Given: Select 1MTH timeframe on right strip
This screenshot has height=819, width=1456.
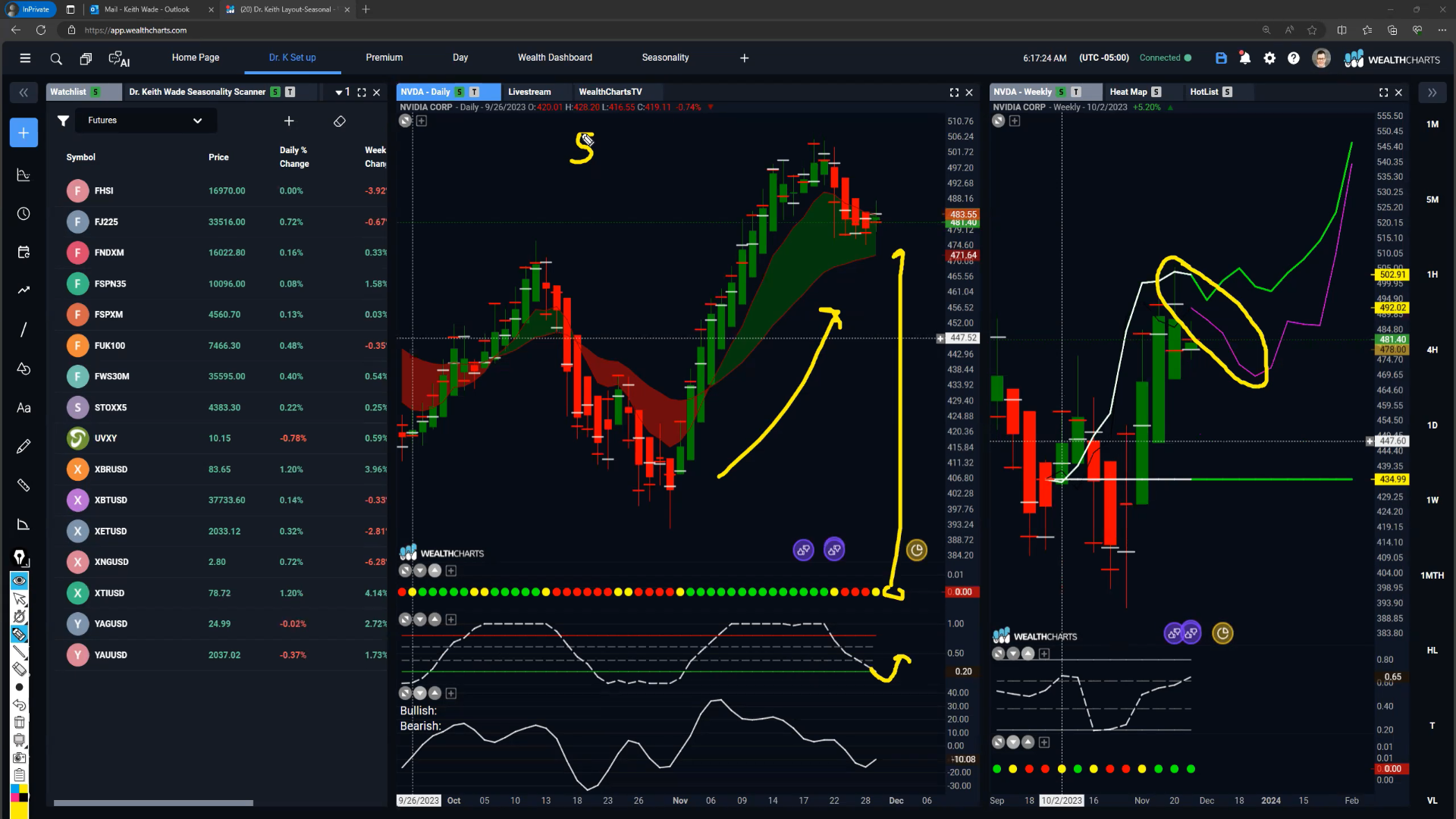Looking at the screenshot, I should [1432, 576].
